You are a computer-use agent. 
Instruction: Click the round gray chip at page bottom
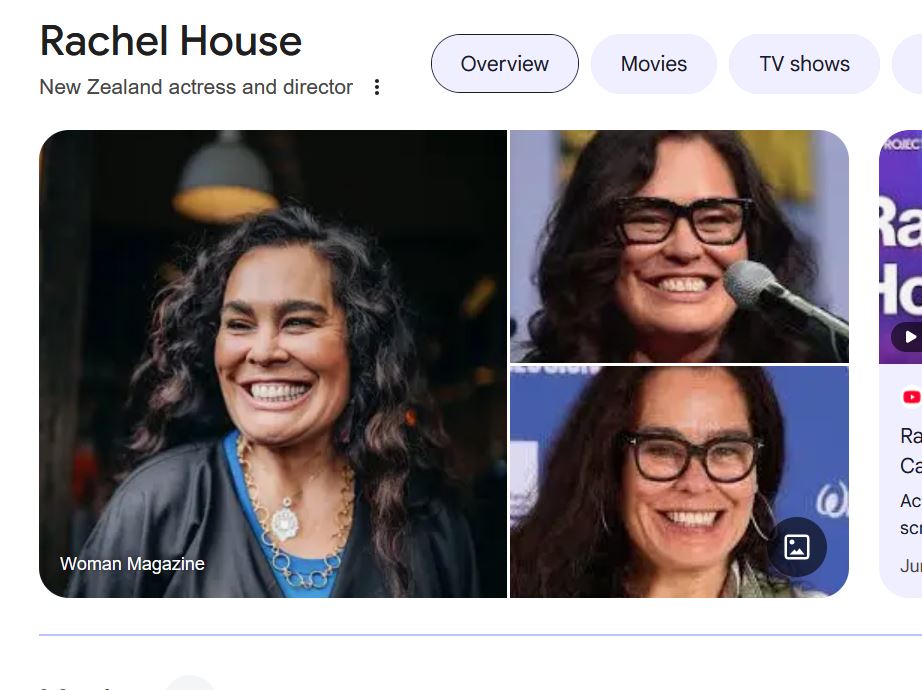tap(189, 683)
